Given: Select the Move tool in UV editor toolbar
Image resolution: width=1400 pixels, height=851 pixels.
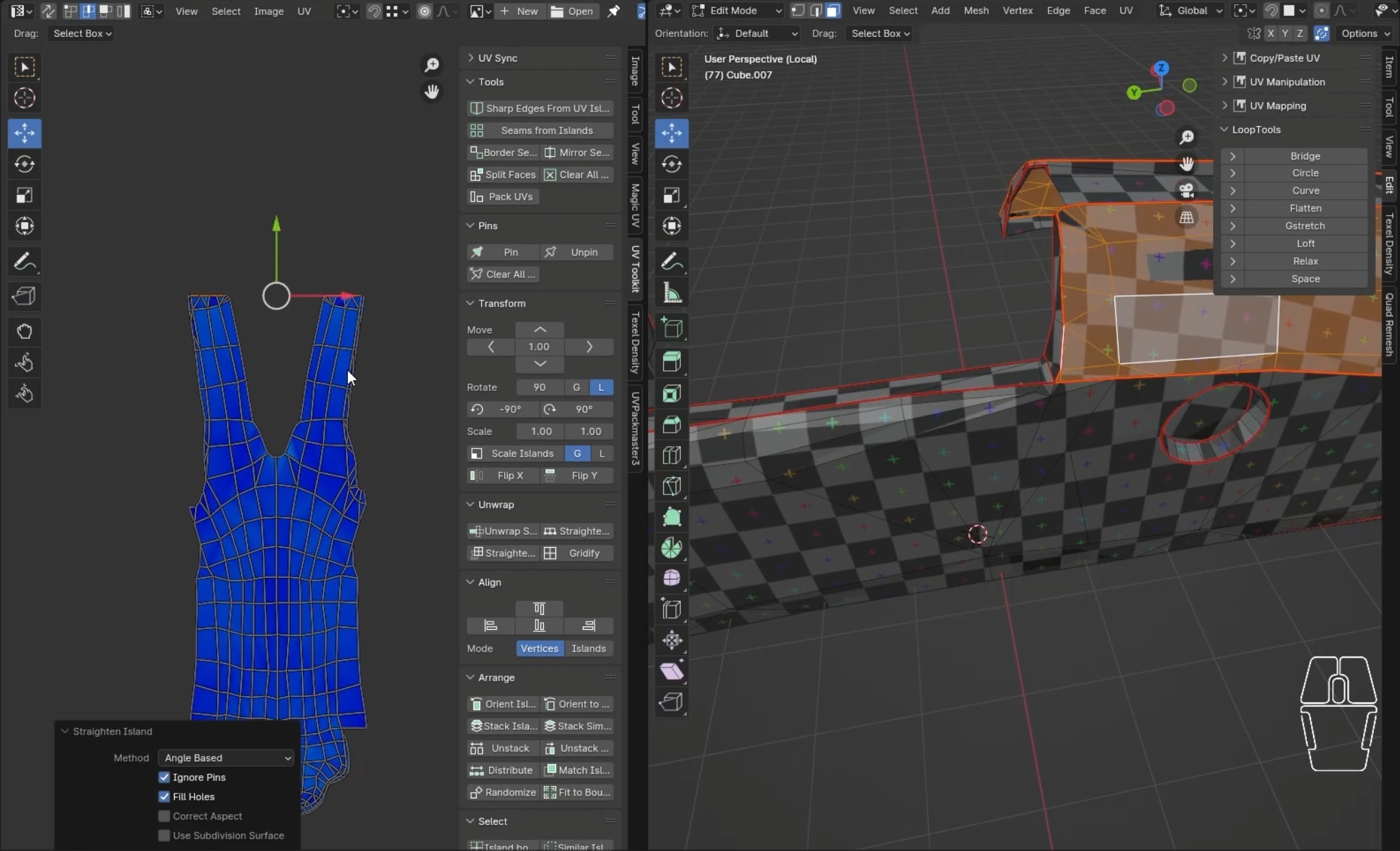Looking at the screenshot, I should coord(25,133).
